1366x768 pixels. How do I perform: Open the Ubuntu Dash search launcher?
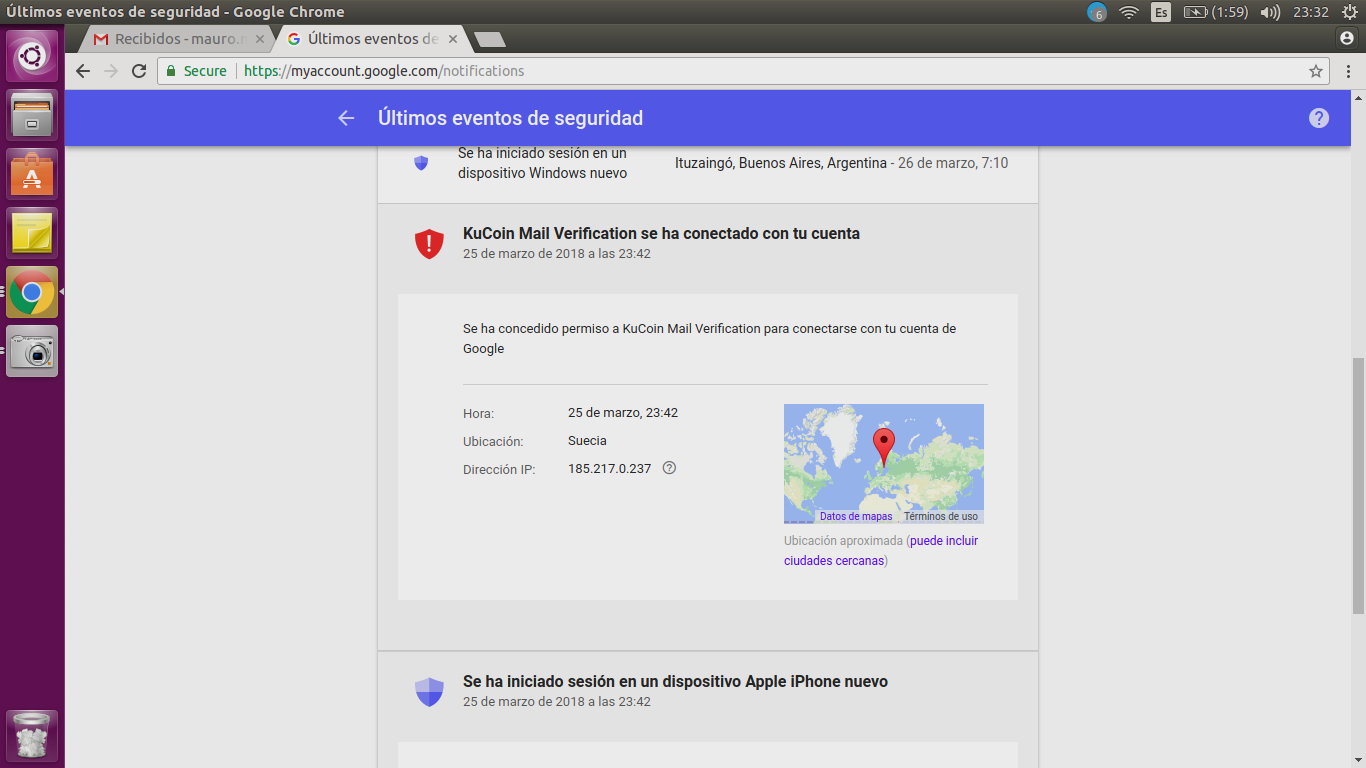click(x=32, y=56)
